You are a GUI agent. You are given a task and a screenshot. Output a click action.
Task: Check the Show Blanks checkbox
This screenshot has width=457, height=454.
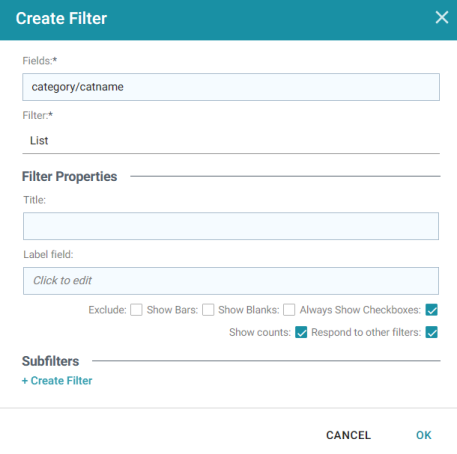pos(289,310)
